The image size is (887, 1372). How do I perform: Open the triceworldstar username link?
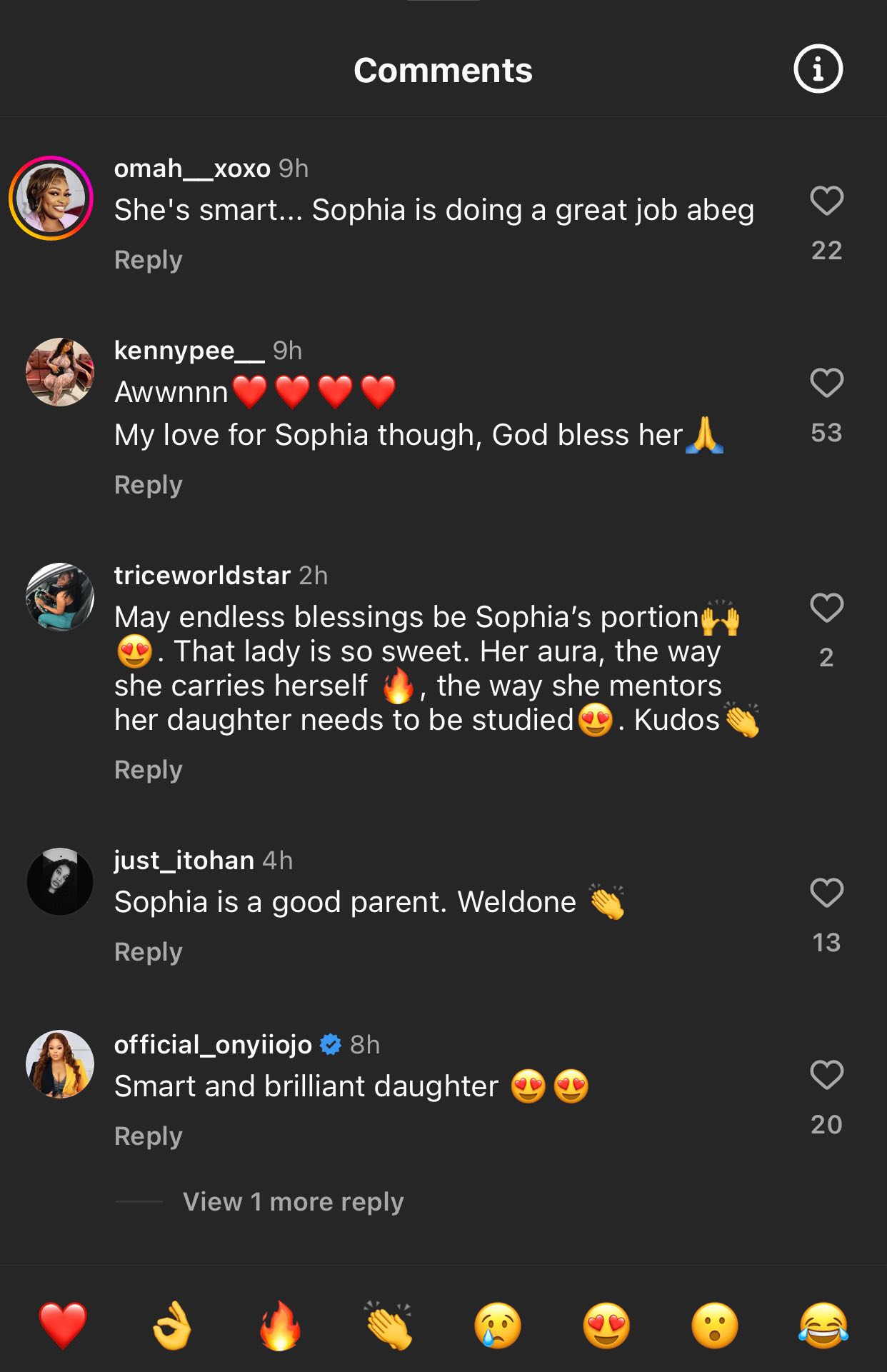(202, 575)
